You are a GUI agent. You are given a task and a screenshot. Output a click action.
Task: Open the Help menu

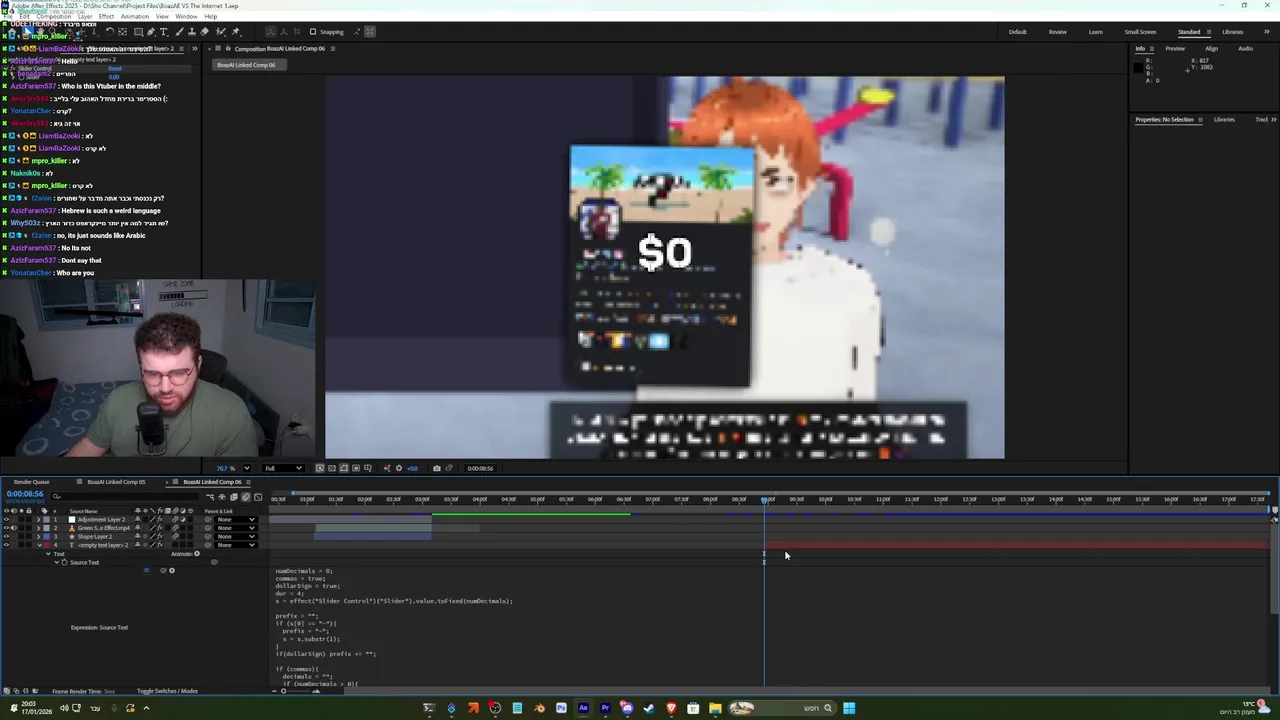(x=210, y=16)
